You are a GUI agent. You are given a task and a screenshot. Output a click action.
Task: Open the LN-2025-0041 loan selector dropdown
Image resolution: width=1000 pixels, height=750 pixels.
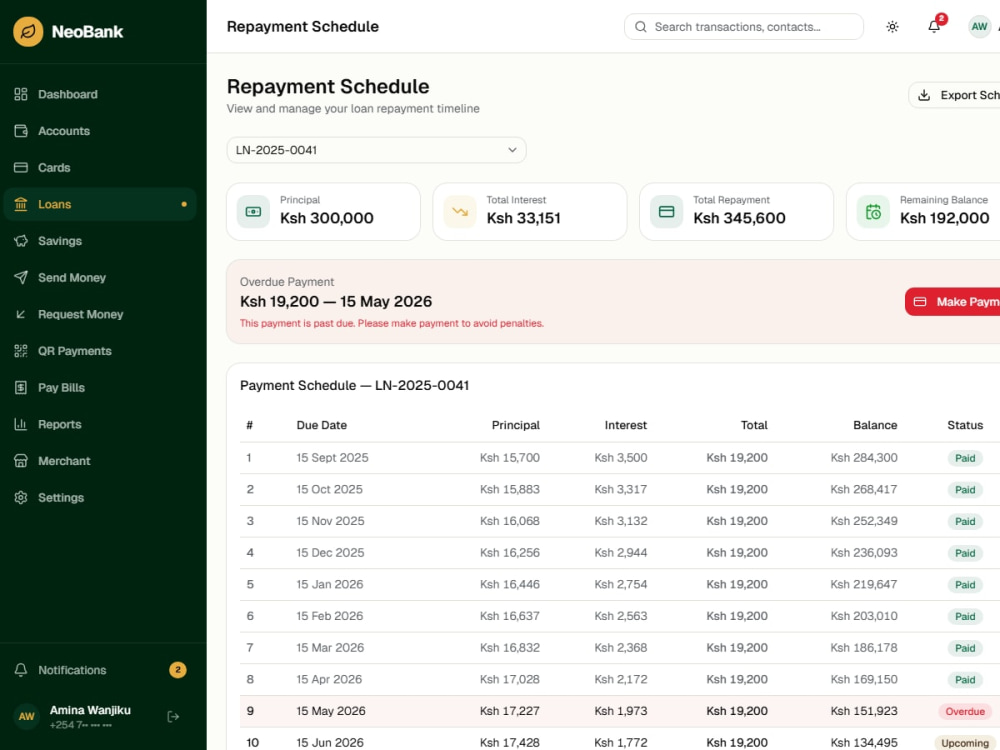click(x=376, y=150)
